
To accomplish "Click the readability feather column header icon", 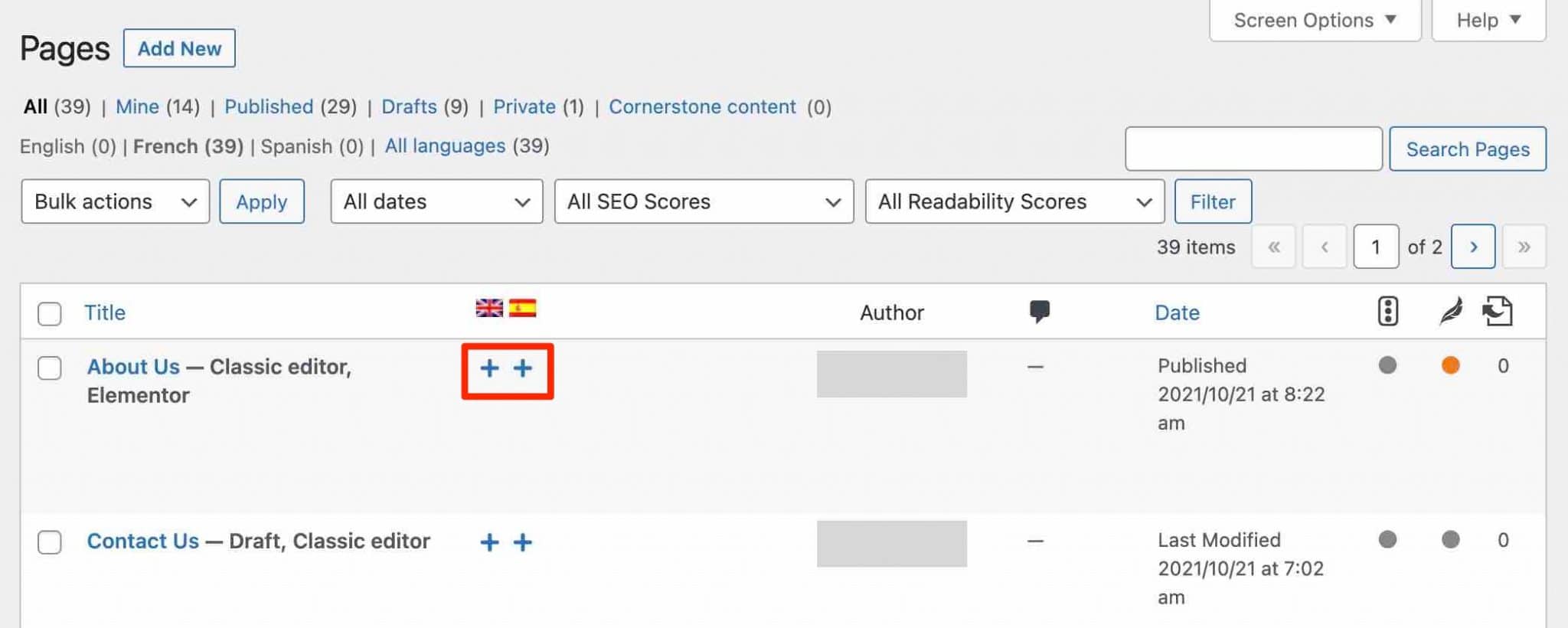I will coord(1450,310).
